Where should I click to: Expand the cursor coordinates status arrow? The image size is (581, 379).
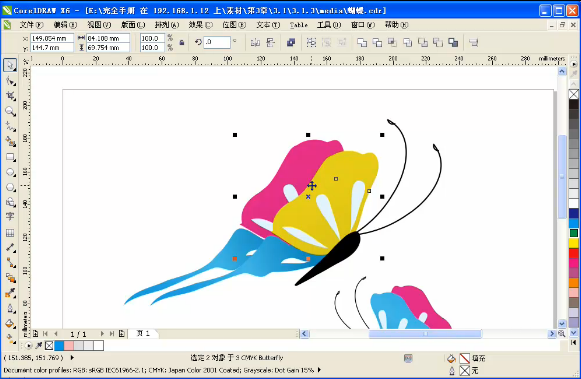click(x=72, y=358)
